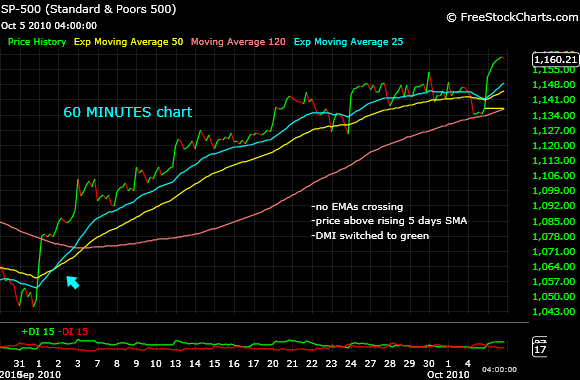The image size is (580, 380).
Task: Click the date label 4 on time axis
Action: pyautogui.click(x=468, y=364)
